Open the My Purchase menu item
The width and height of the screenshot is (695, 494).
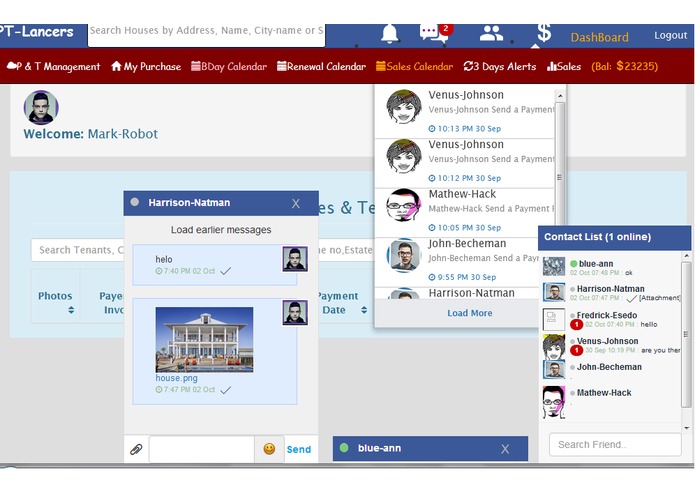tap(146, 66)
